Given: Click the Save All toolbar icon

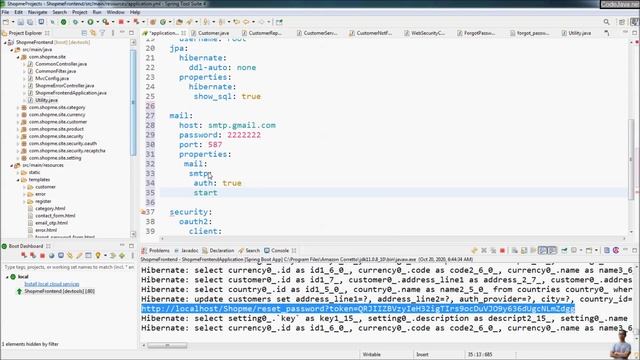Looking at the screenshot, I should (x=30, y=22).
